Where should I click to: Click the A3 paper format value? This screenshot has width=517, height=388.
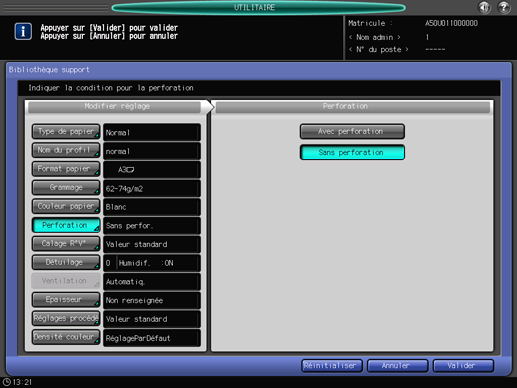coord(152,170)
